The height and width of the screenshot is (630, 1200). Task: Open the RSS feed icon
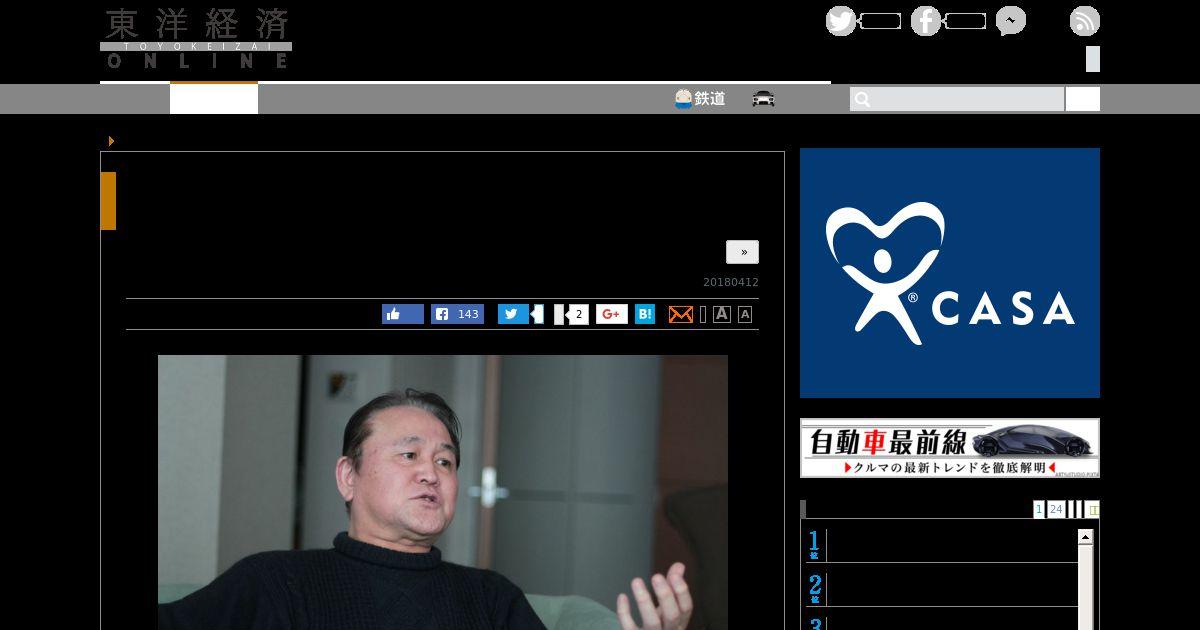1085,21
